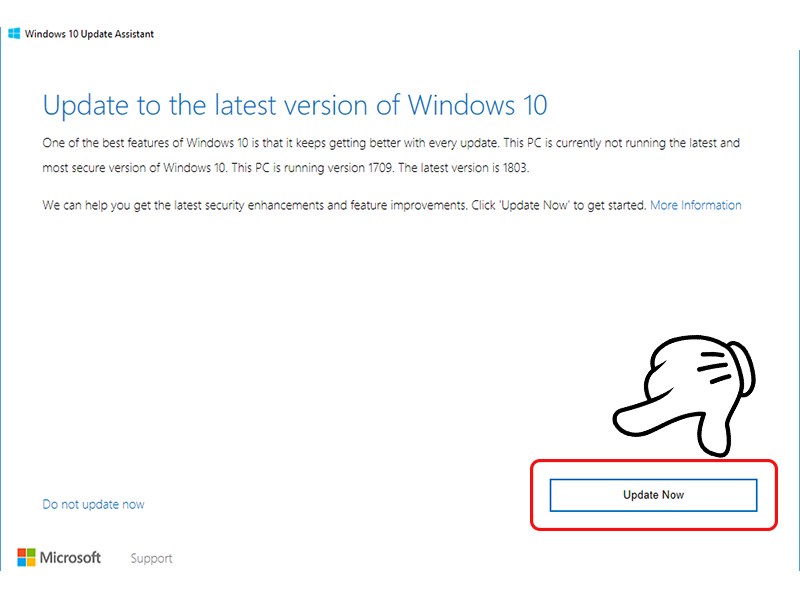The image size is (800, 600).
Task: Click the pointing hand illustration
Action: pos(684,395)
